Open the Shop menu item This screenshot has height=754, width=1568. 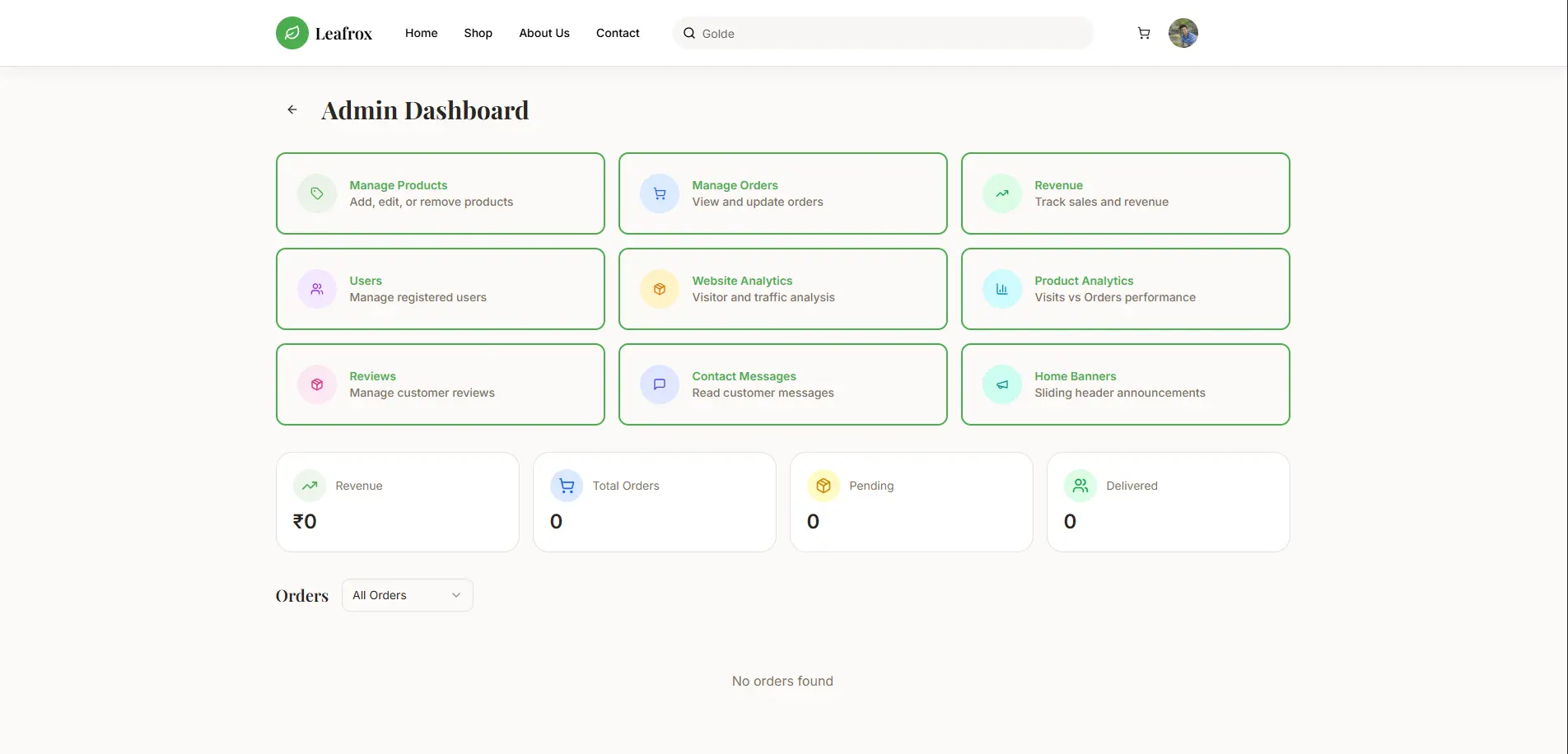pyautogui.click(x=478, y=33)
